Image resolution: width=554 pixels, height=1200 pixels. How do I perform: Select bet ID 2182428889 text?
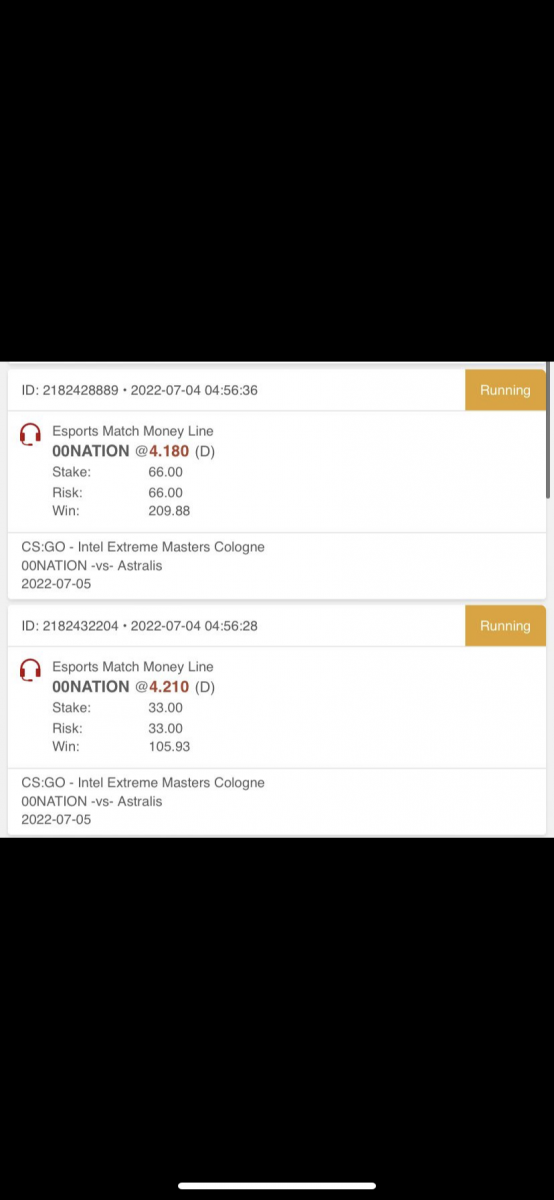69,390
